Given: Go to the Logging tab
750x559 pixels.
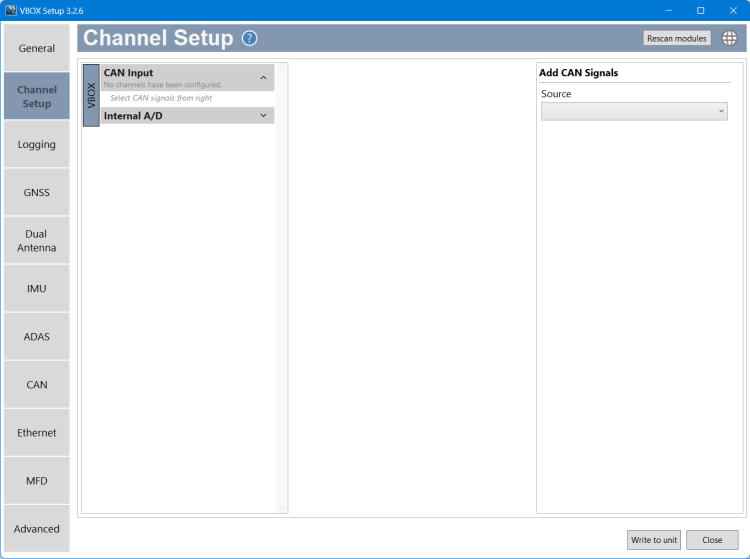Looking at the screenshot, I should [37, 144].
